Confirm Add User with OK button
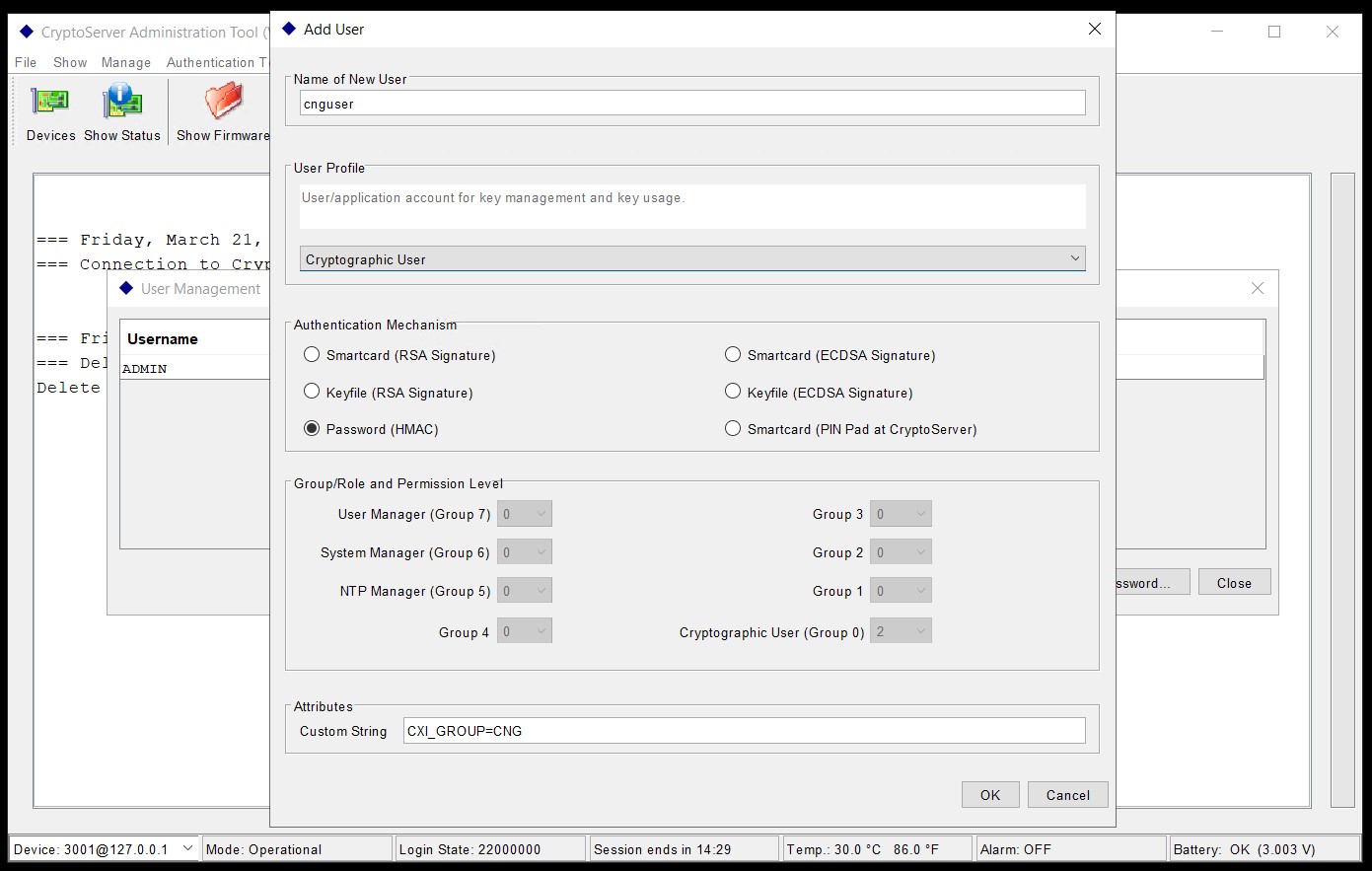The height and width of the screenshot is (871, 1372). click(990, 795)
